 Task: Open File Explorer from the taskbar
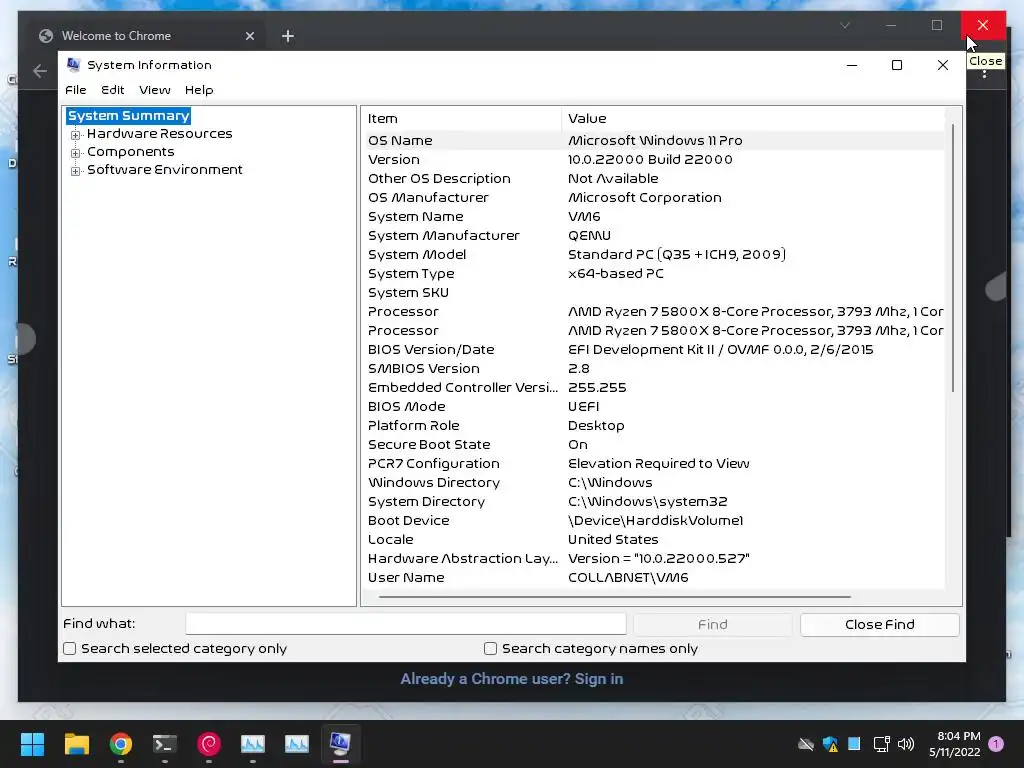pos(76,744)
